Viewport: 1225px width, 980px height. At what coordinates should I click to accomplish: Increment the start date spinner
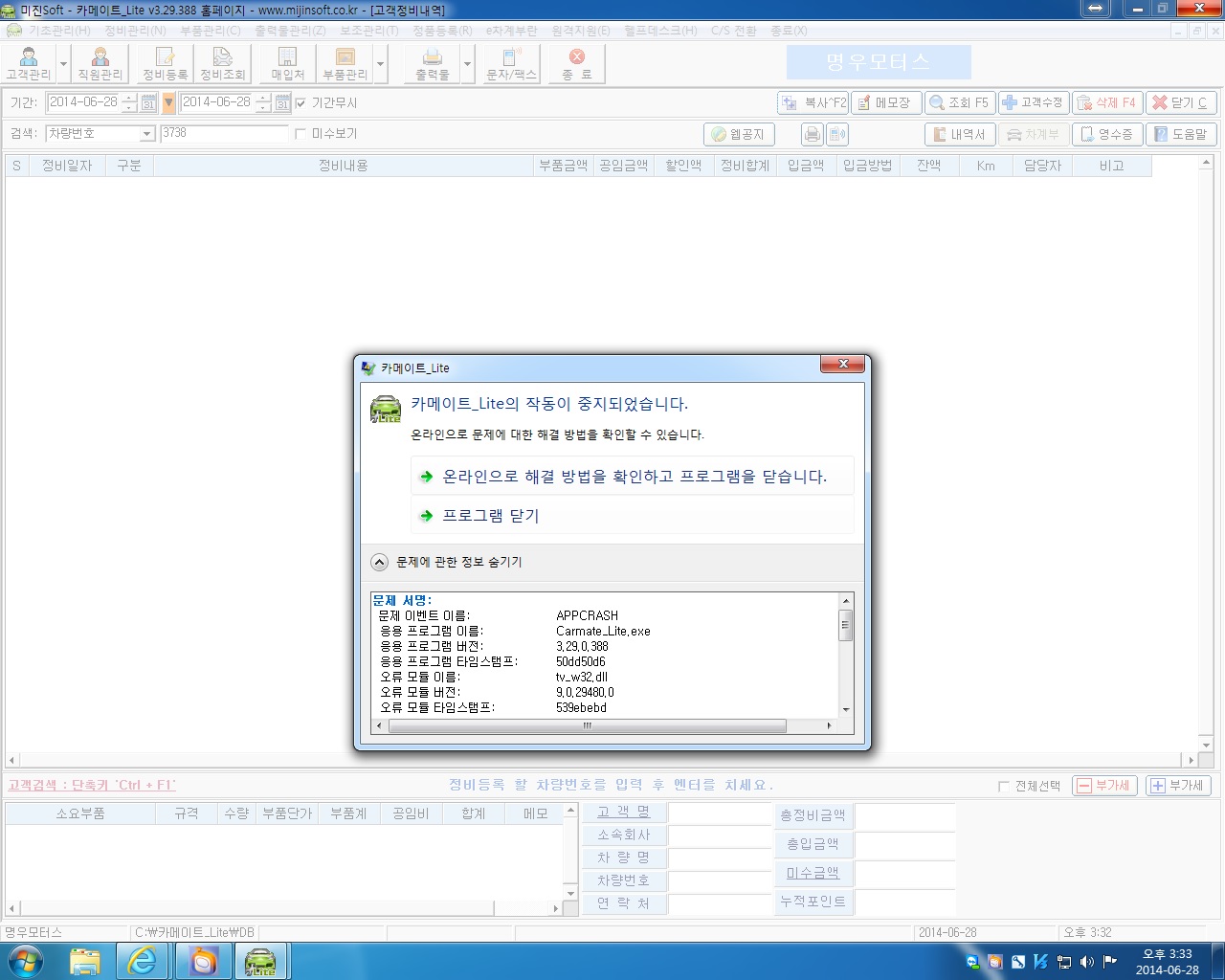click(x=130, y=98)
